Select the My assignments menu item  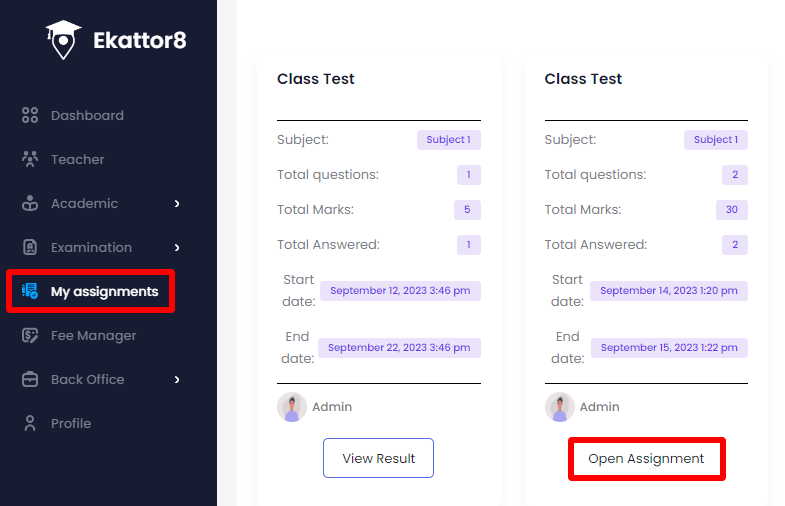(104, 291)
